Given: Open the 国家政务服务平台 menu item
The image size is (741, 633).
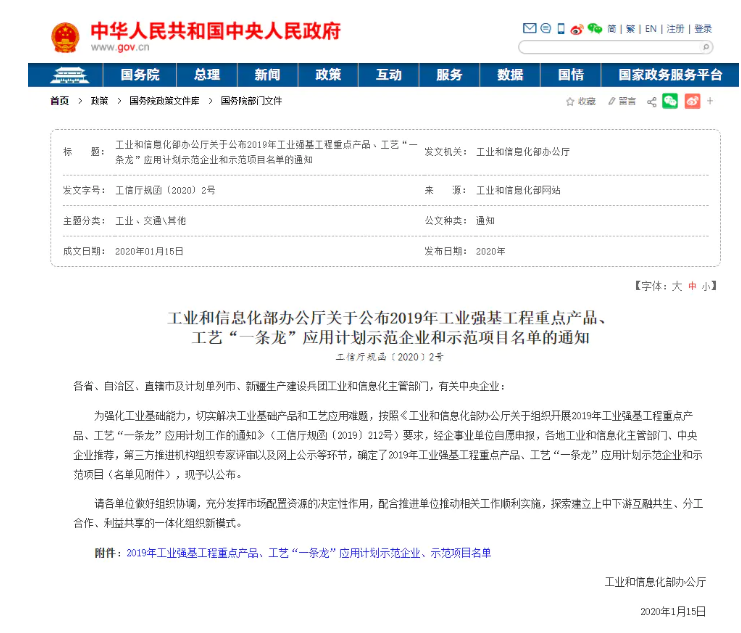Looking at the screenshot, I should pyautogui.click(x=669, y=75).
